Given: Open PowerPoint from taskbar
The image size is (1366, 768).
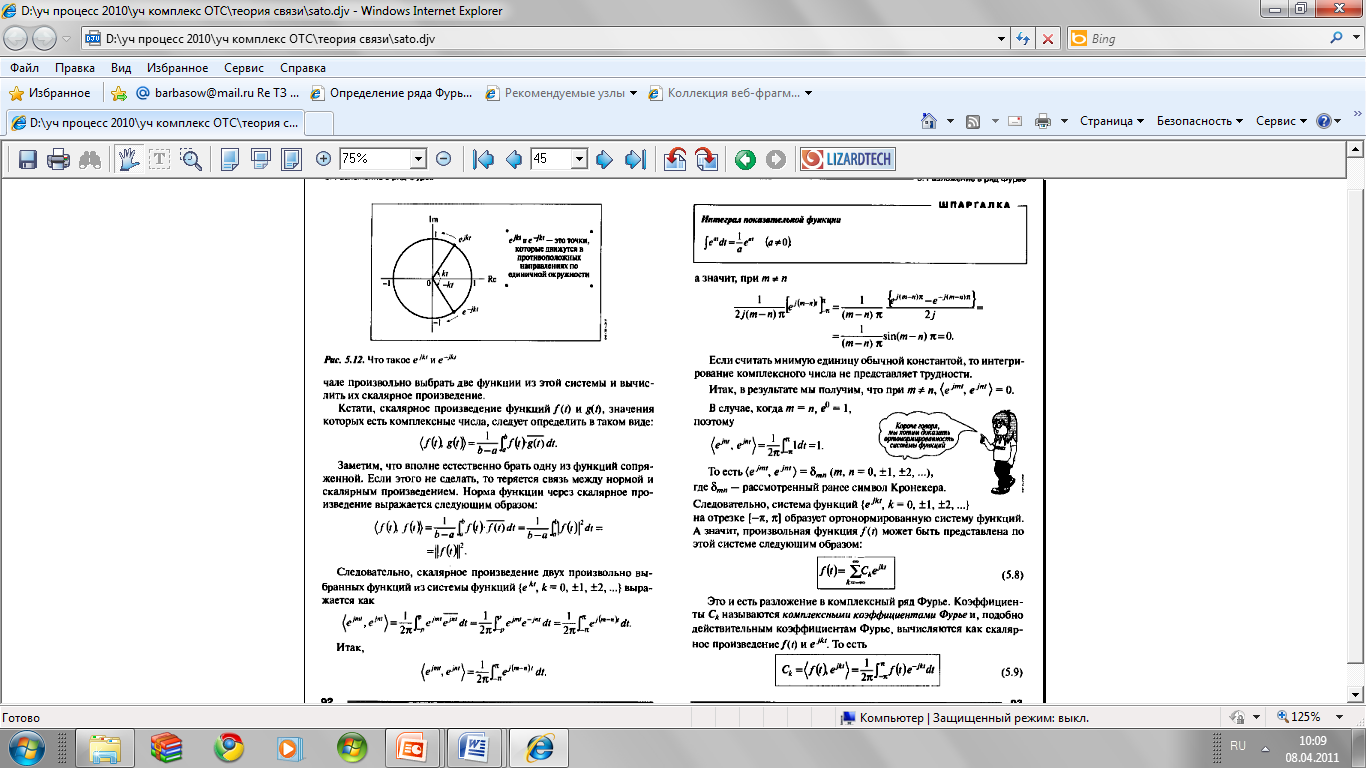Looking at the screenshot, I should [411, 747].
